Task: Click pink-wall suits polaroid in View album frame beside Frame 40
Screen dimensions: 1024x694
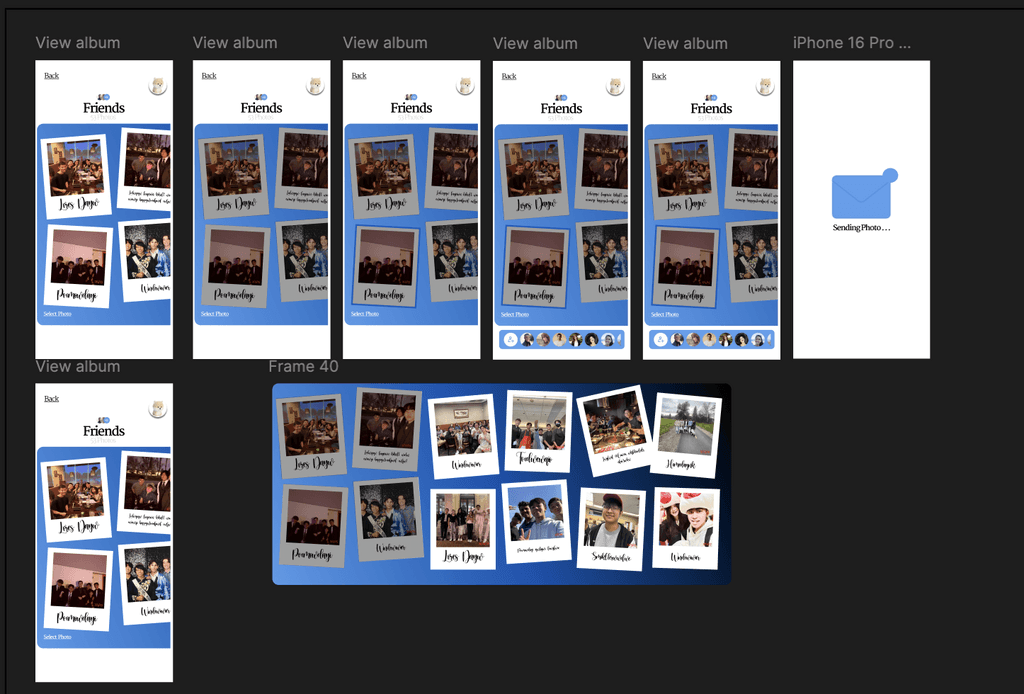Action: pyautogui.click(x=78, y=588)
